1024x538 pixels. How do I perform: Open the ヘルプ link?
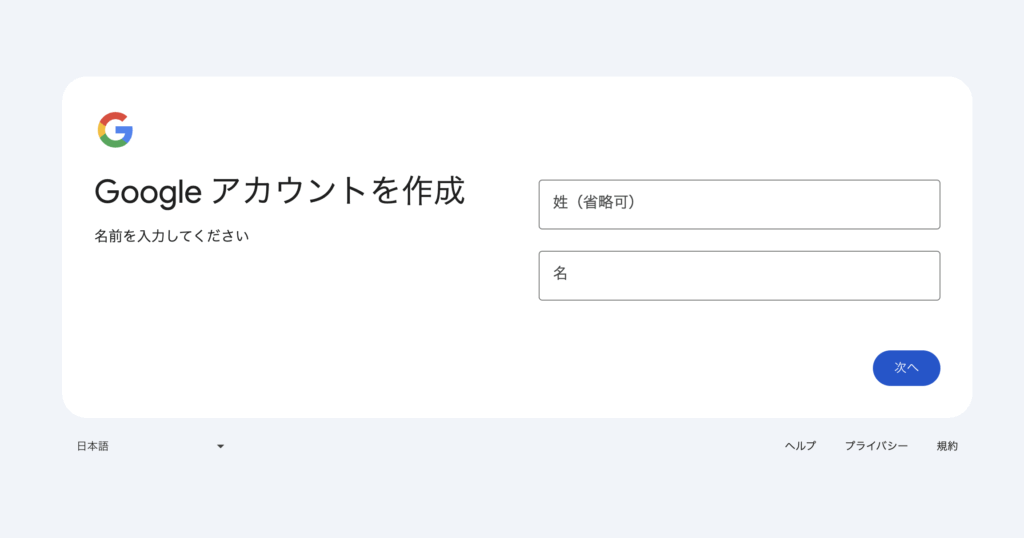click(800, 446)
